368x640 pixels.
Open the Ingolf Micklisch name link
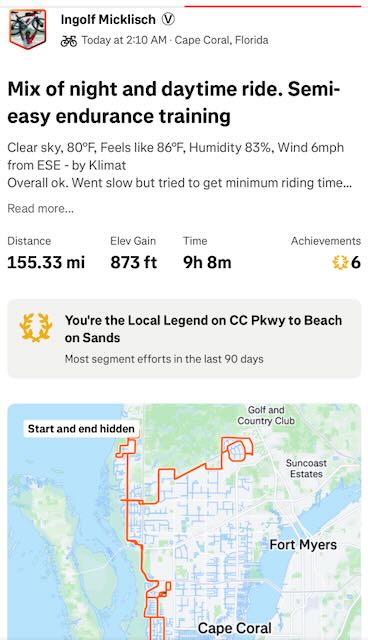coord(108,19)
